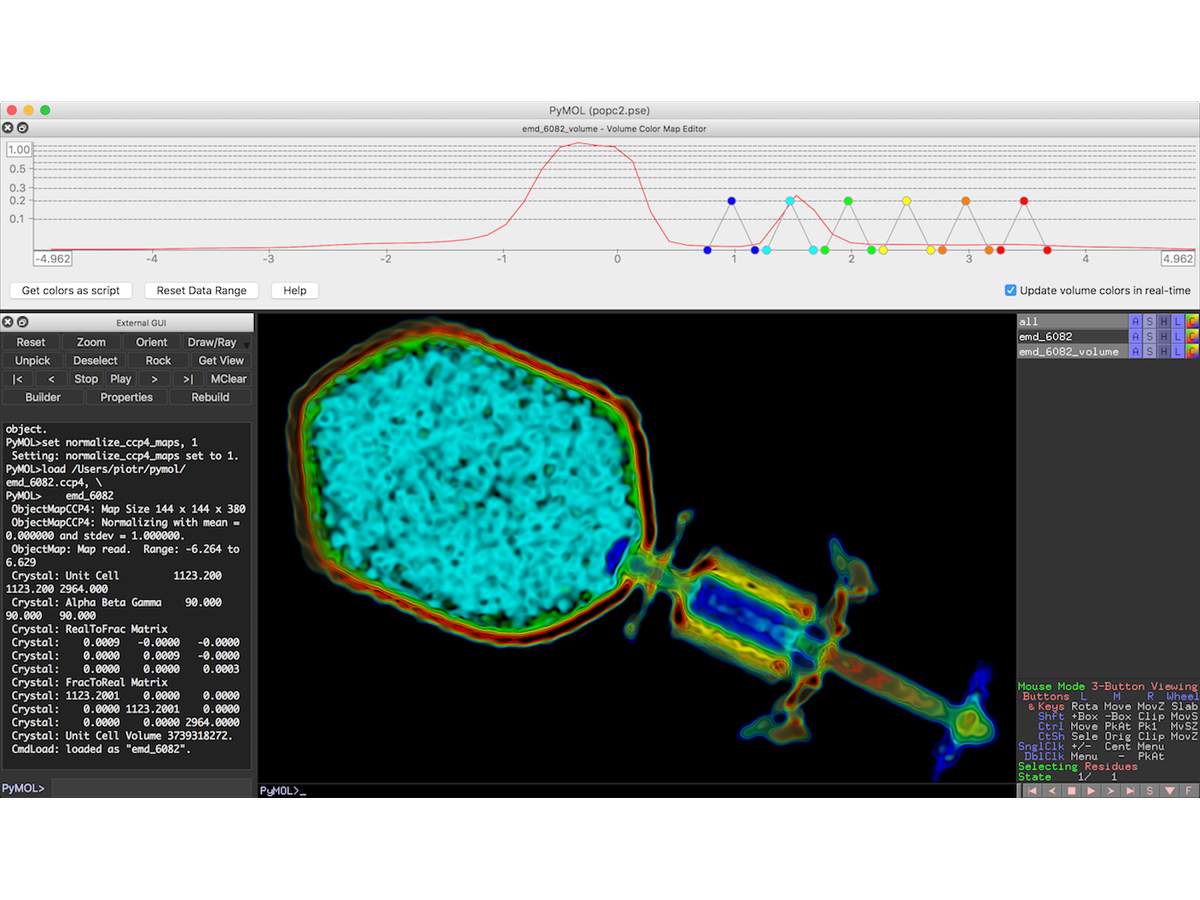Select the red color point at peak
The height and width of the screenshot is (900, 1200).
(1024, 201)
